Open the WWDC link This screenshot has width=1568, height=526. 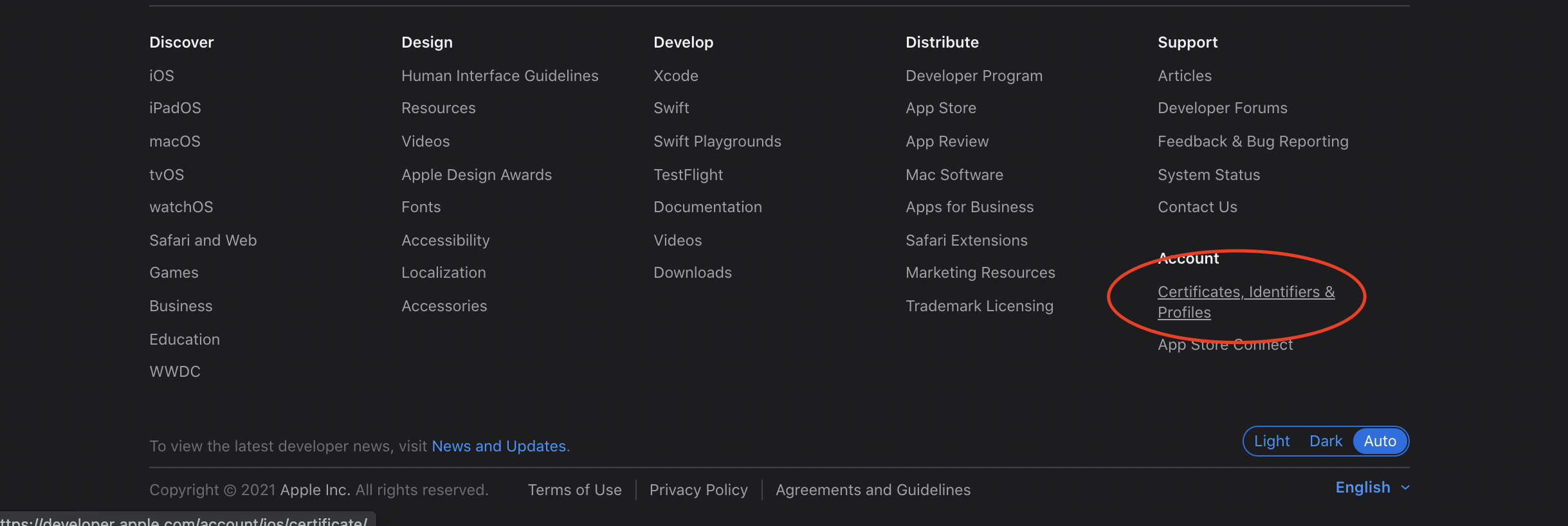coord(175,372)
